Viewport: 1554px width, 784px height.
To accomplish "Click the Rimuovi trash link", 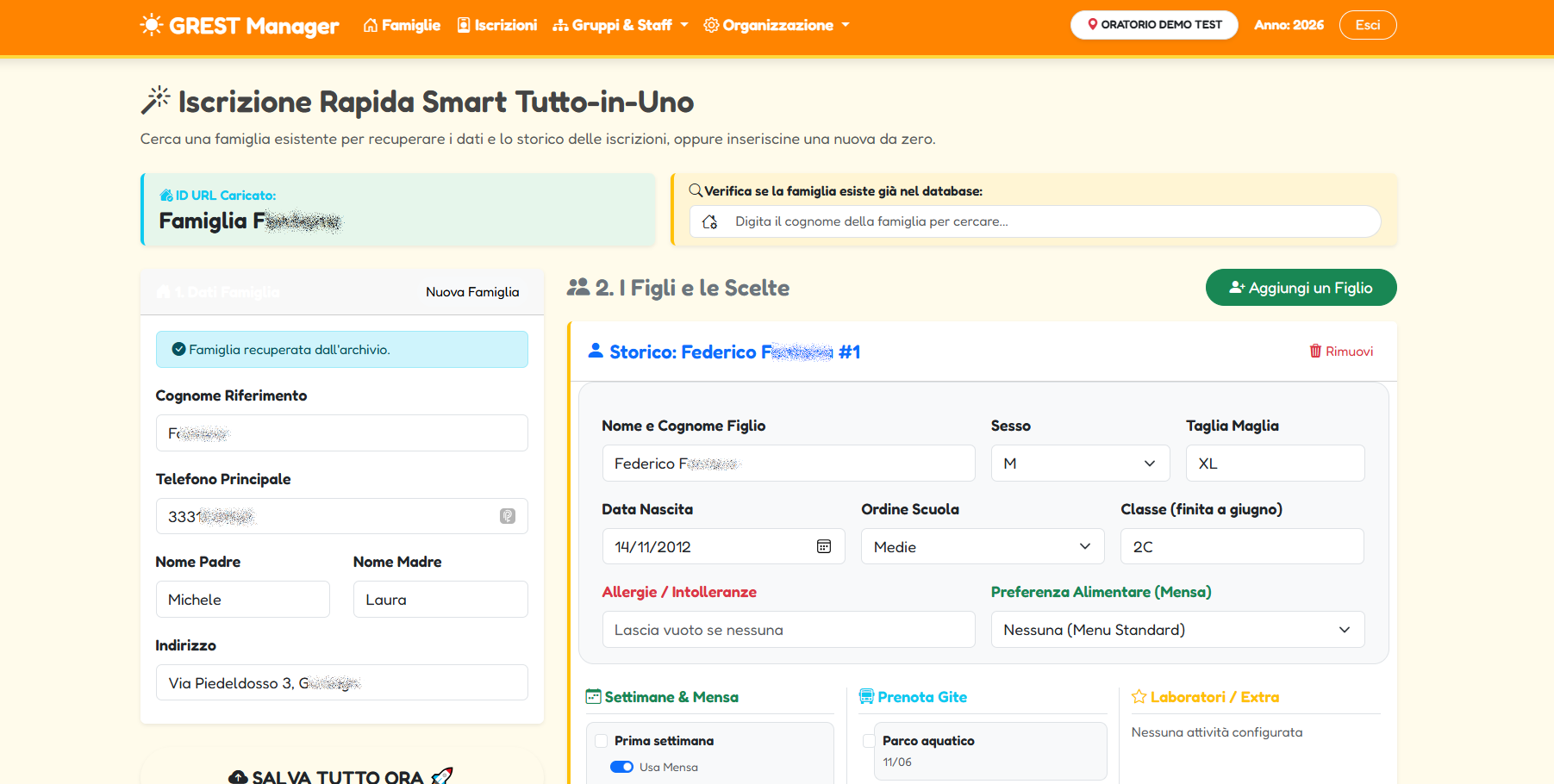I will click(x=1341, y=351).
